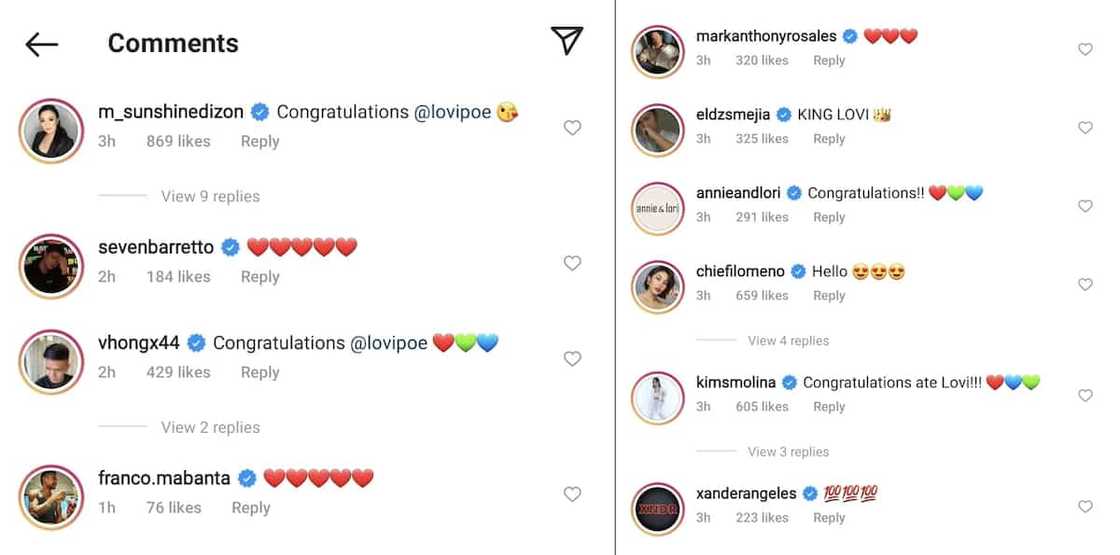
Task: Reply to eldzsmejia's KING LOVI comment
Action: 829,139
